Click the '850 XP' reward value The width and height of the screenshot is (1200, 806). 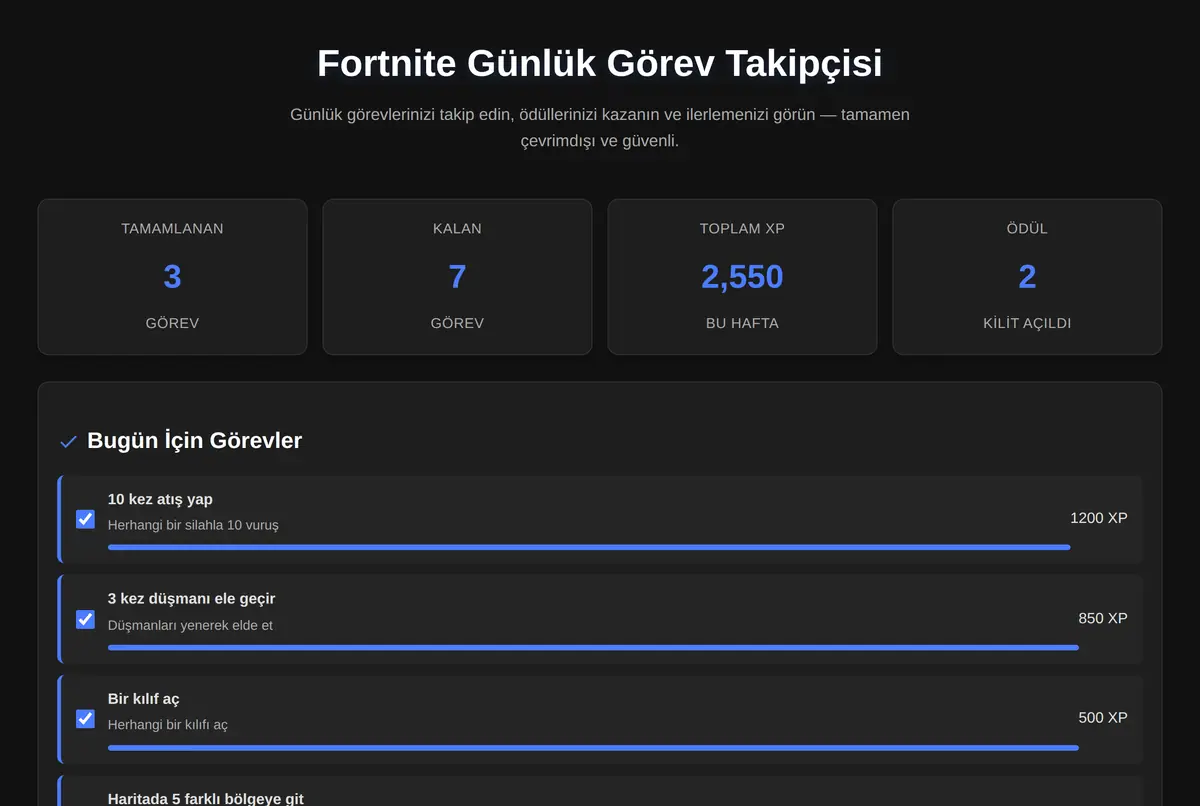coord(1103,618)
